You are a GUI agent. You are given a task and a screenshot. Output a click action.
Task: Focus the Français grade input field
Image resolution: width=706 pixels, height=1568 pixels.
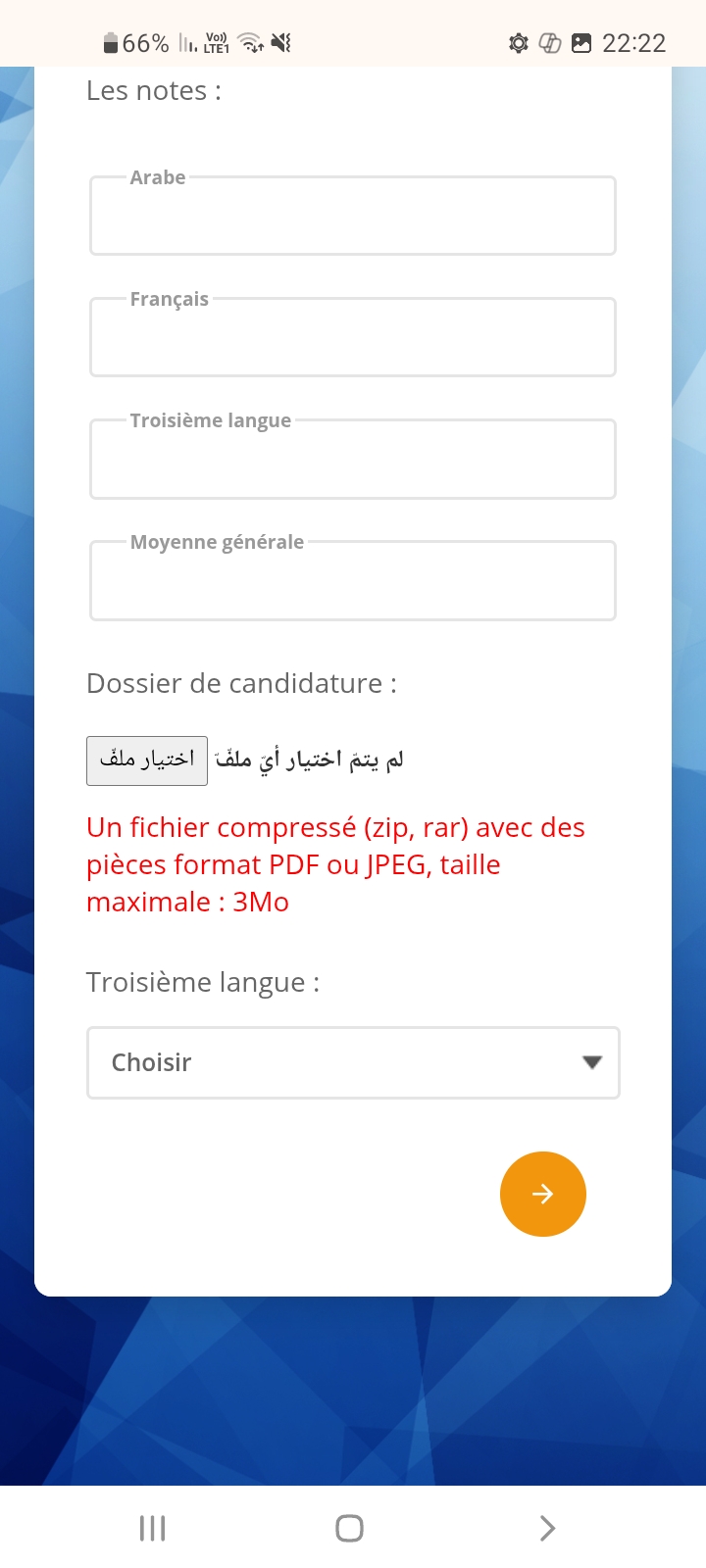[353, 337]
